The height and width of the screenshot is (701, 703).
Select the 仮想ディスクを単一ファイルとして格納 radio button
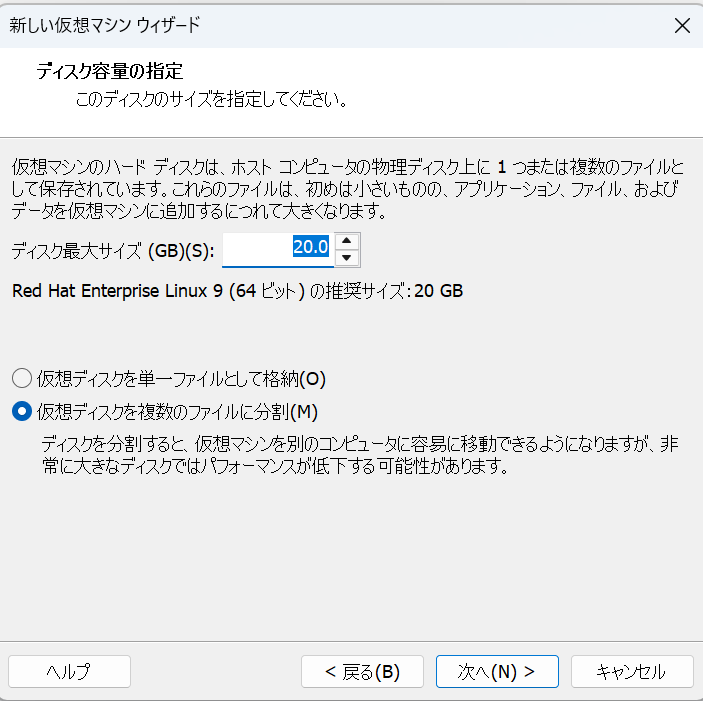[22, 379]
